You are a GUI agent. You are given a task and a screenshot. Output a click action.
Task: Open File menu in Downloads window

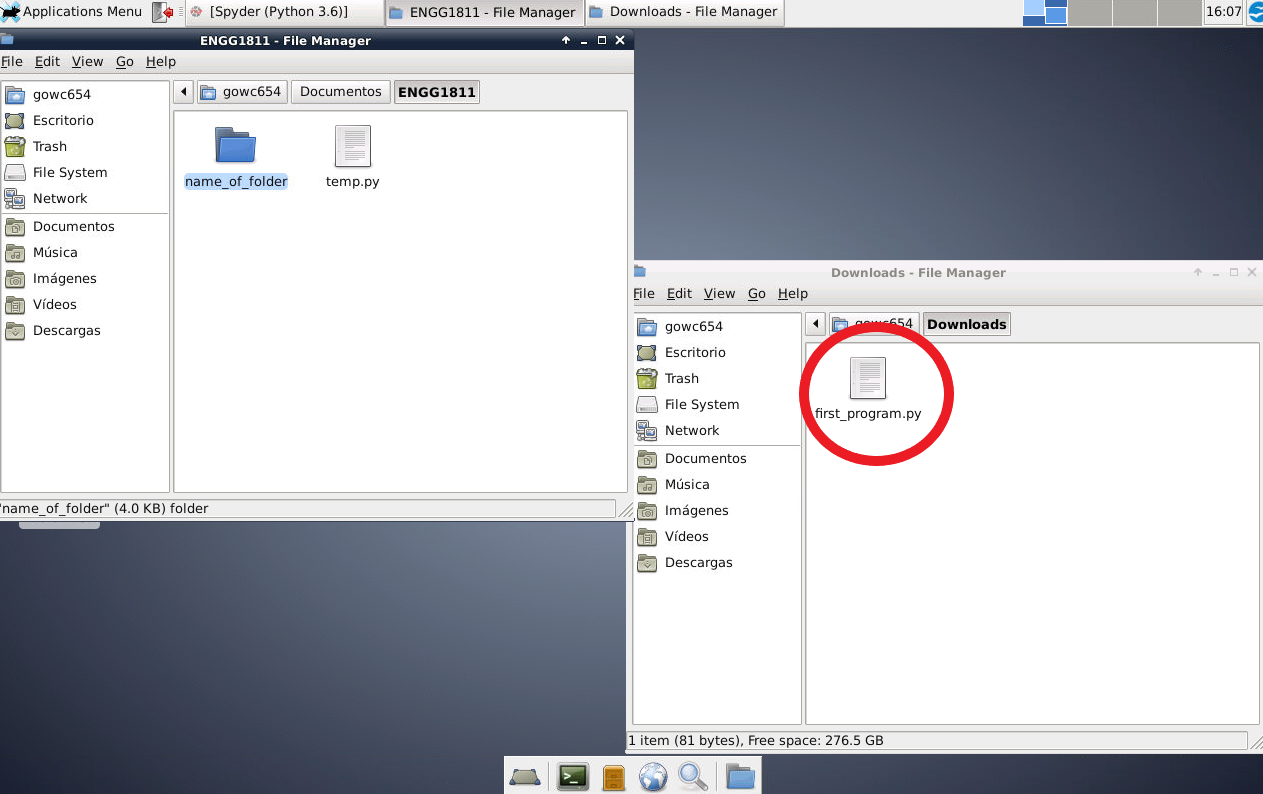point(644,293)
